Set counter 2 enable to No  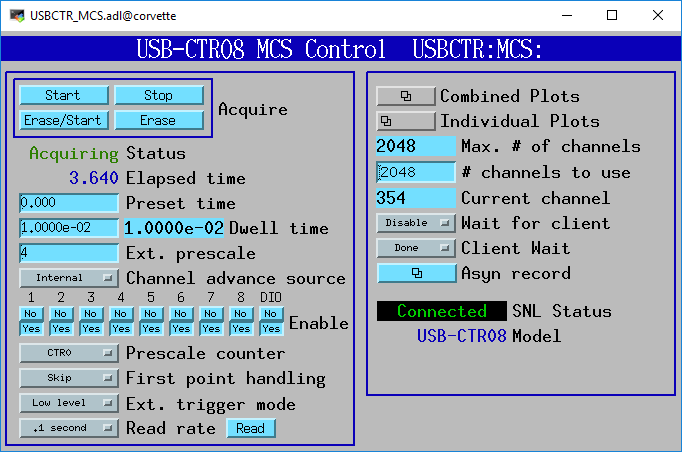(61, 313)
